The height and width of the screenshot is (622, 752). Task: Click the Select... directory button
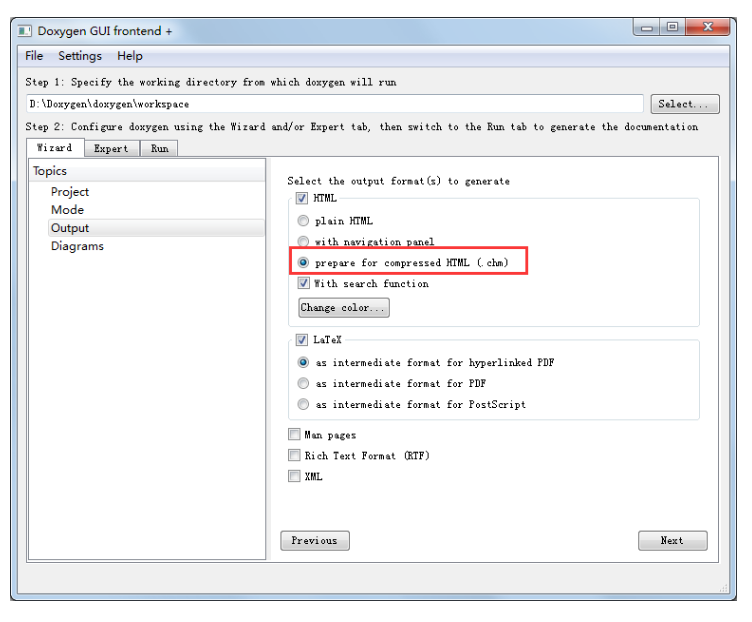coord(685,104)
